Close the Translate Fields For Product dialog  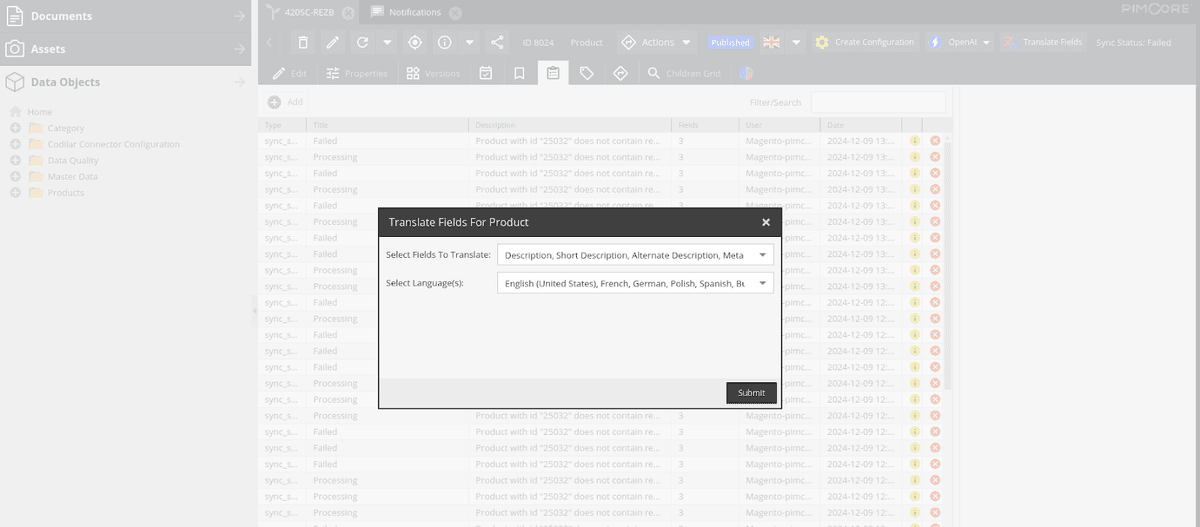click(x=766, y=222)
